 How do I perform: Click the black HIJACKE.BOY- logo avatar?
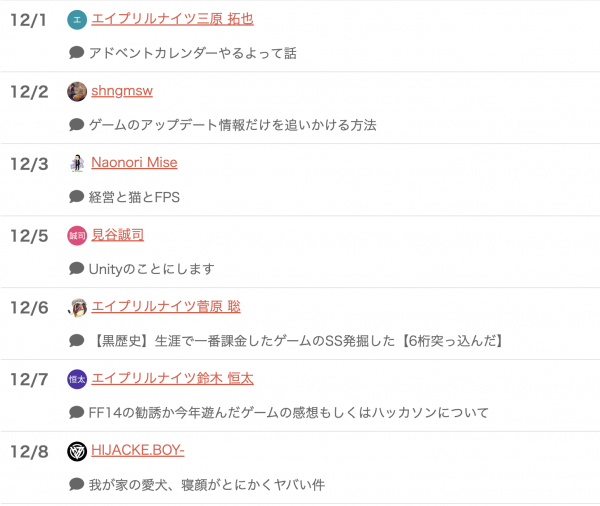[77, 451]
